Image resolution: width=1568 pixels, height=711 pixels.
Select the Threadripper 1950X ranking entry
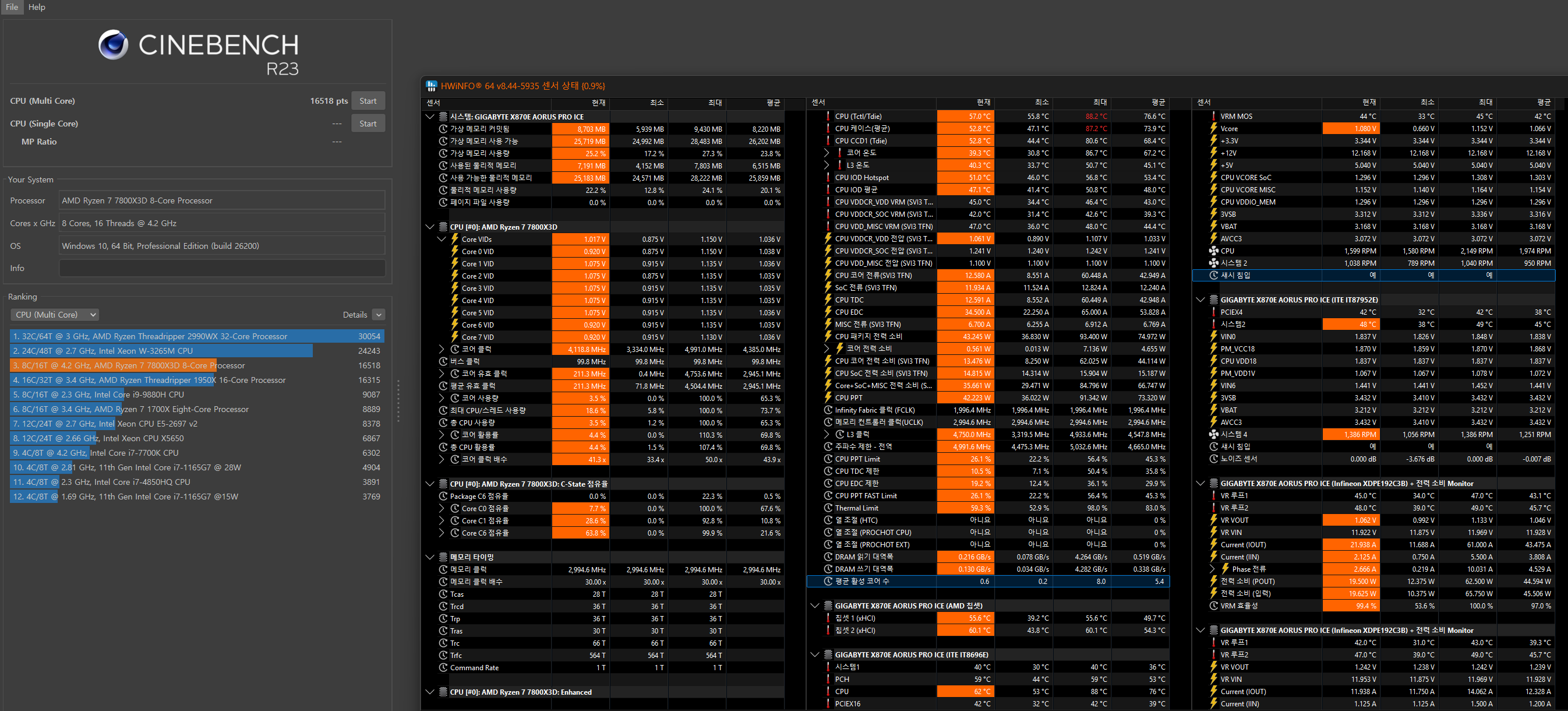tap(197, 380)
